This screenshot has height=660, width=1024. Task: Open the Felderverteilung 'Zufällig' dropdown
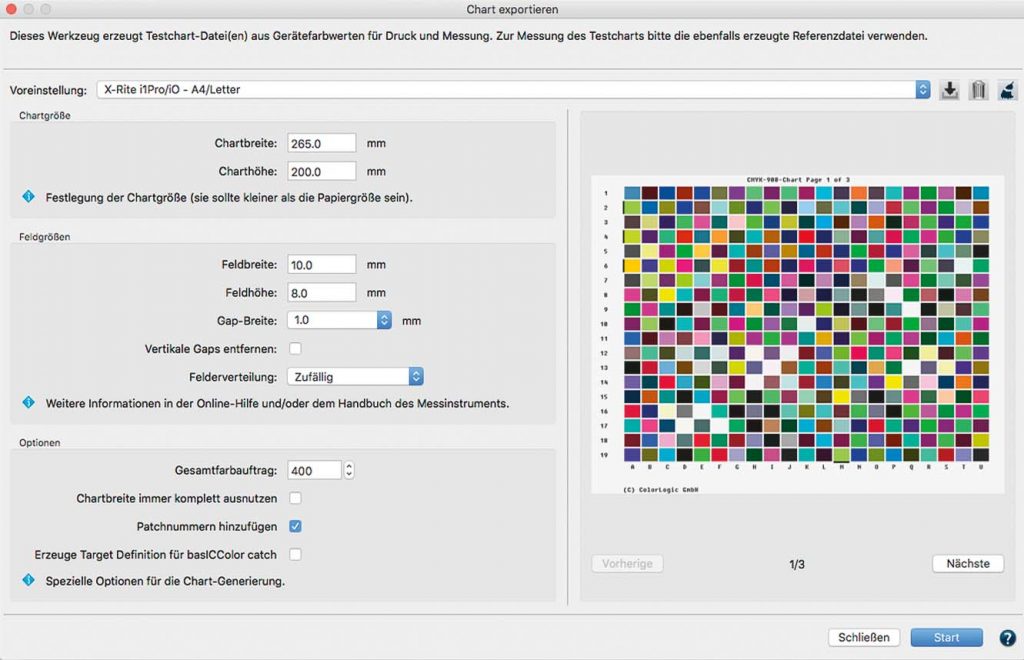tap(416, 376)
